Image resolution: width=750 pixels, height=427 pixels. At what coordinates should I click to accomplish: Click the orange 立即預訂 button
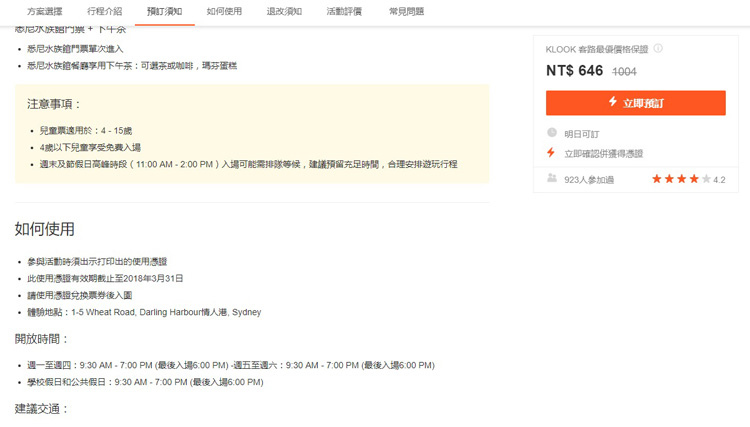coord(636,103)
